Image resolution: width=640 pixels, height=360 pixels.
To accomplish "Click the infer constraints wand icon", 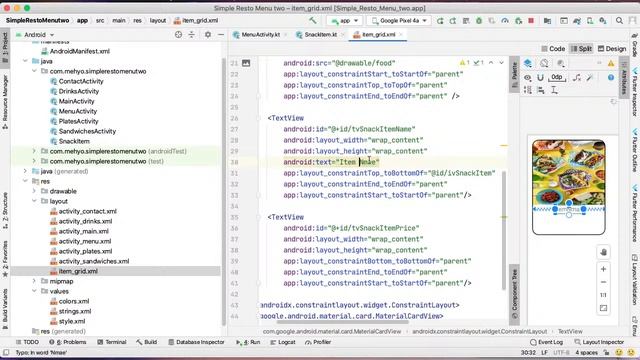I will point(589,78).
